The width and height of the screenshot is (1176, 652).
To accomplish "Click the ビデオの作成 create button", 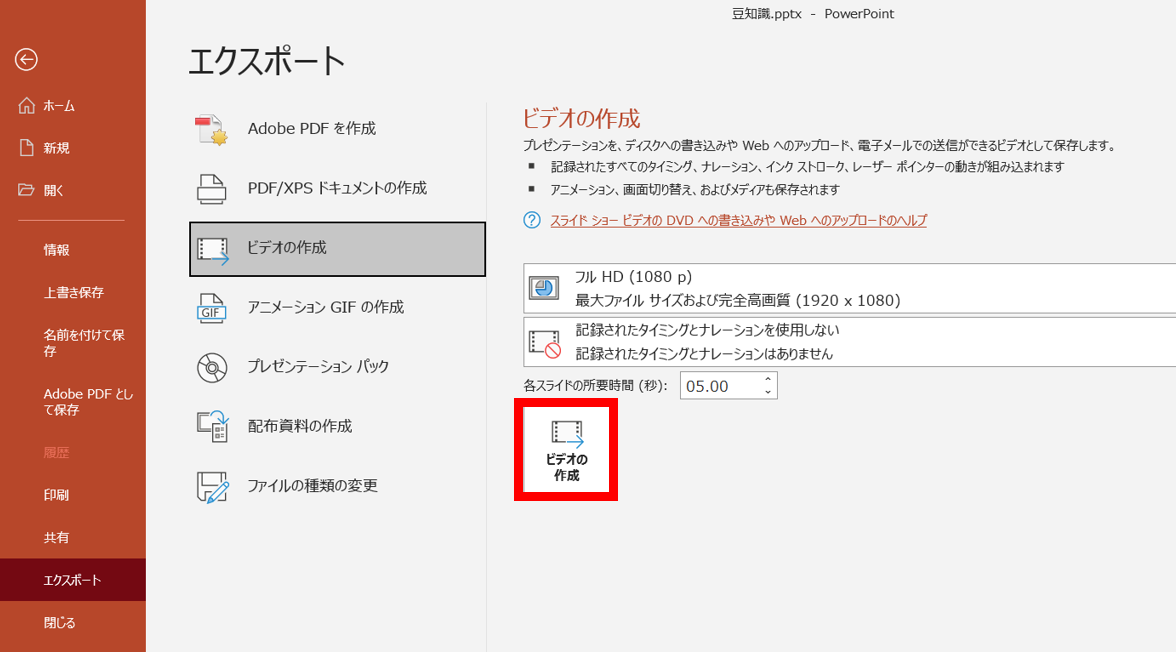I will point(566,450).
